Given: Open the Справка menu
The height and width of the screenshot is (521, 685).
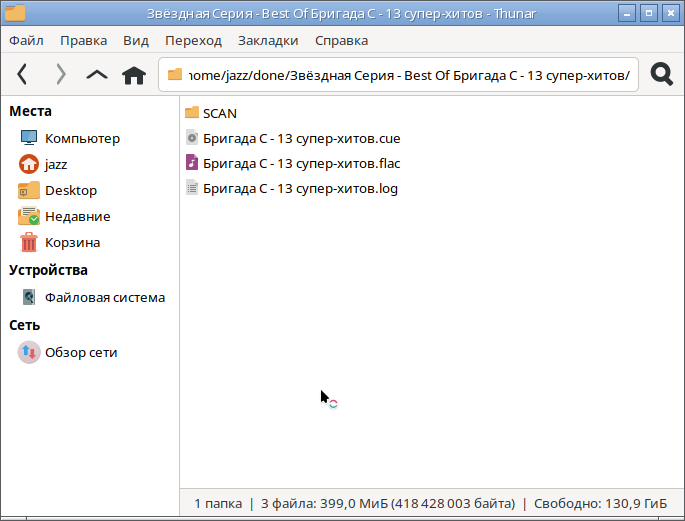Looking at the screenshot, I should point(342,41).
